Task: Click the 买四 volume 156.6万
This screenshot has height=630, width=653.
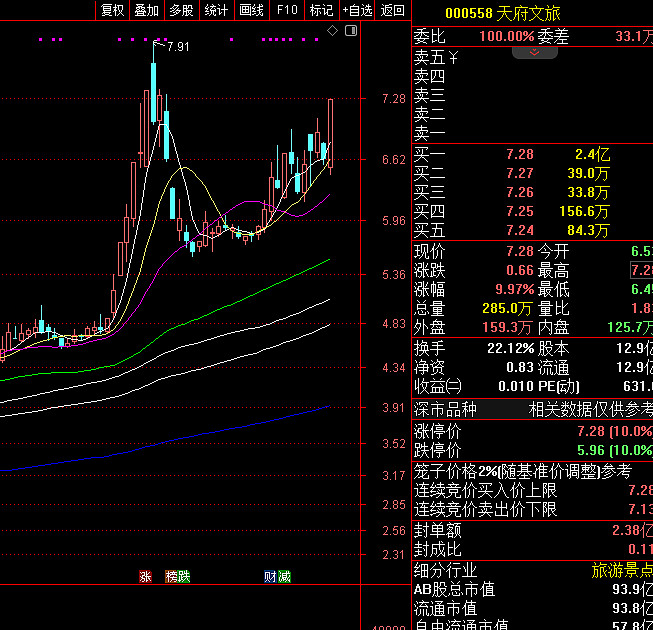Action: click(x=584, y=211)
